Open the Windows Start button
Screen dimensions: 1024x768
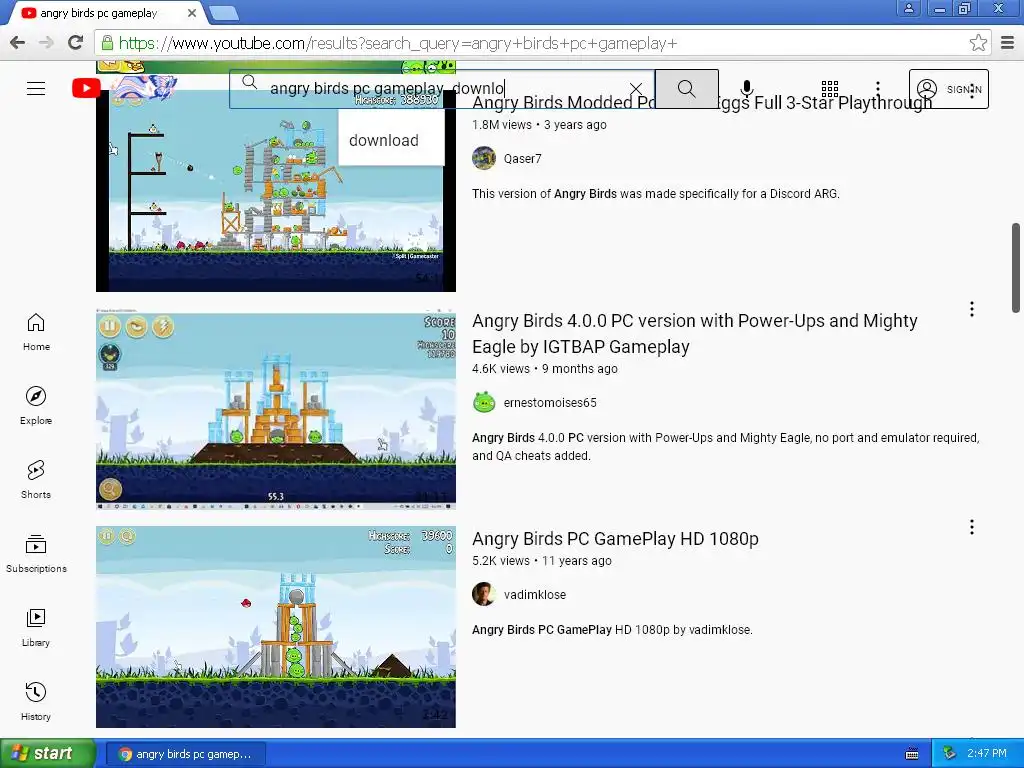click(47, 754)
